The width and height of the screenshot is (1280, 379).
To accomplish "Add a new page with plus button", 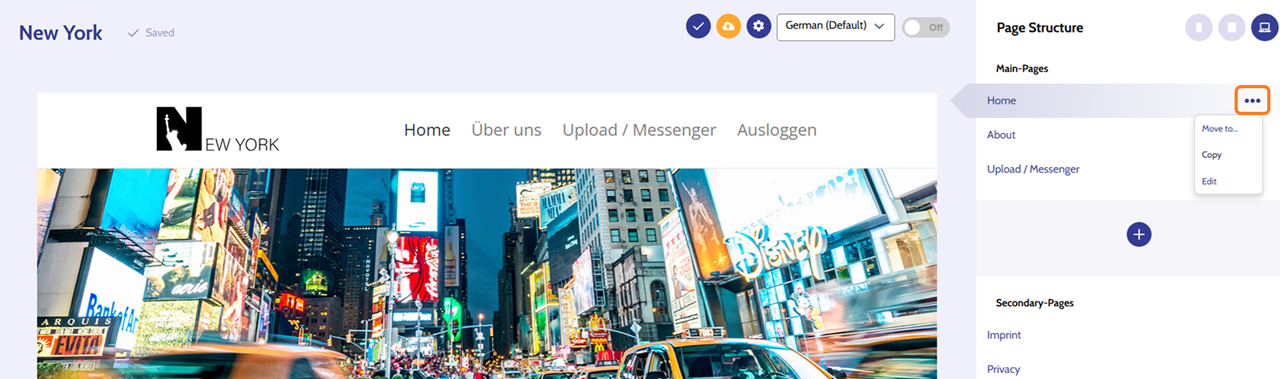I will tap(1139, 234).
